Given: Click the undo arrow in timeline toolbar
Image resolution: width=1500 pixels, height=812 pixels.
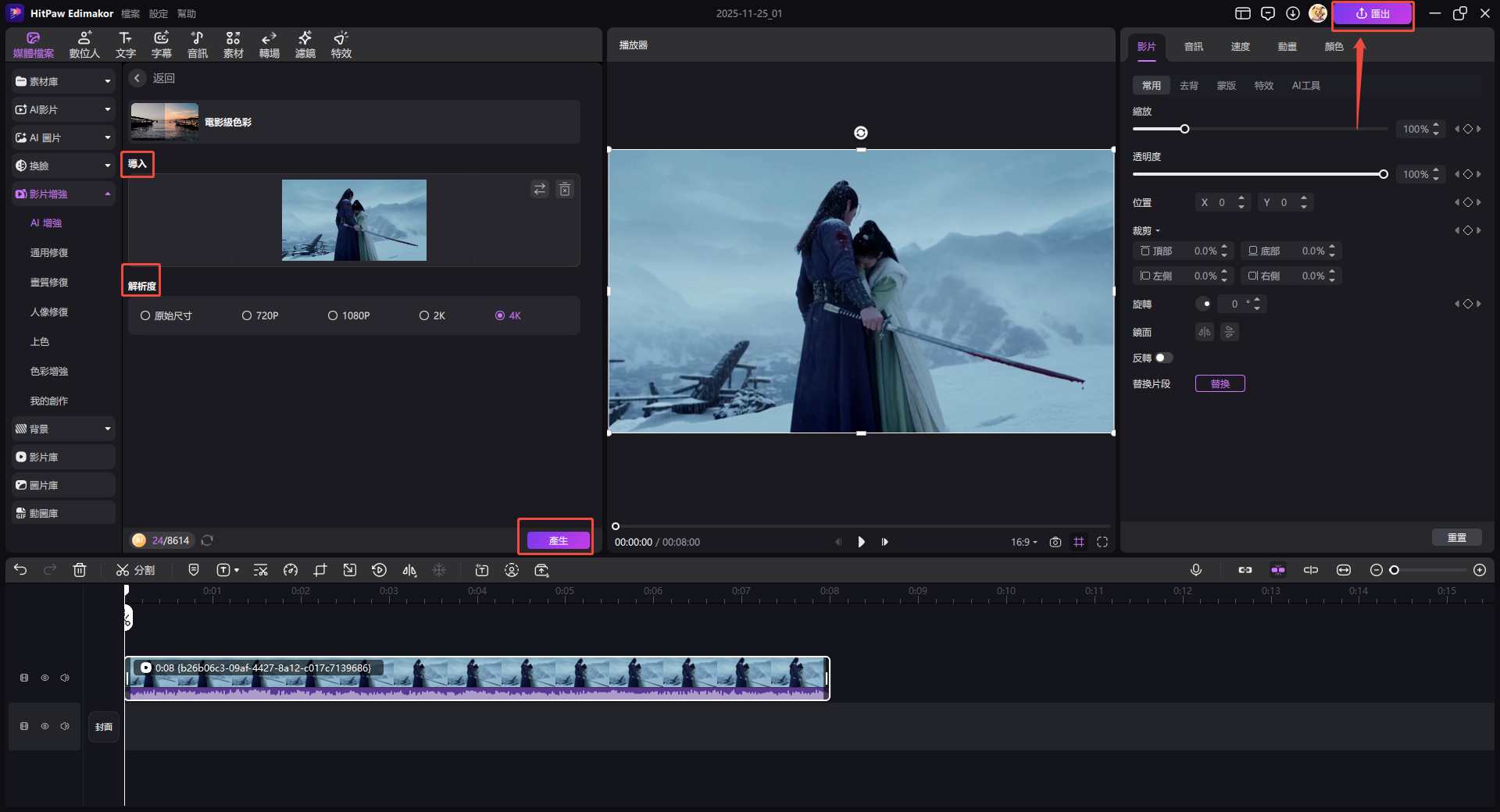Looking at the screenshot, I should tap(20, 570).
